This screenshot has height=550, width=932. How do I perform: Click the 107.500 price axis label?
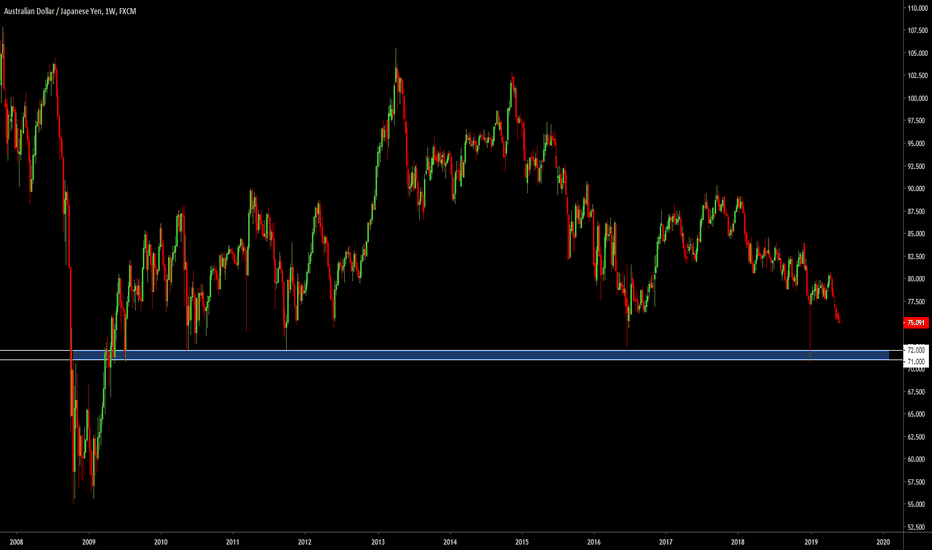pos(917,31)
